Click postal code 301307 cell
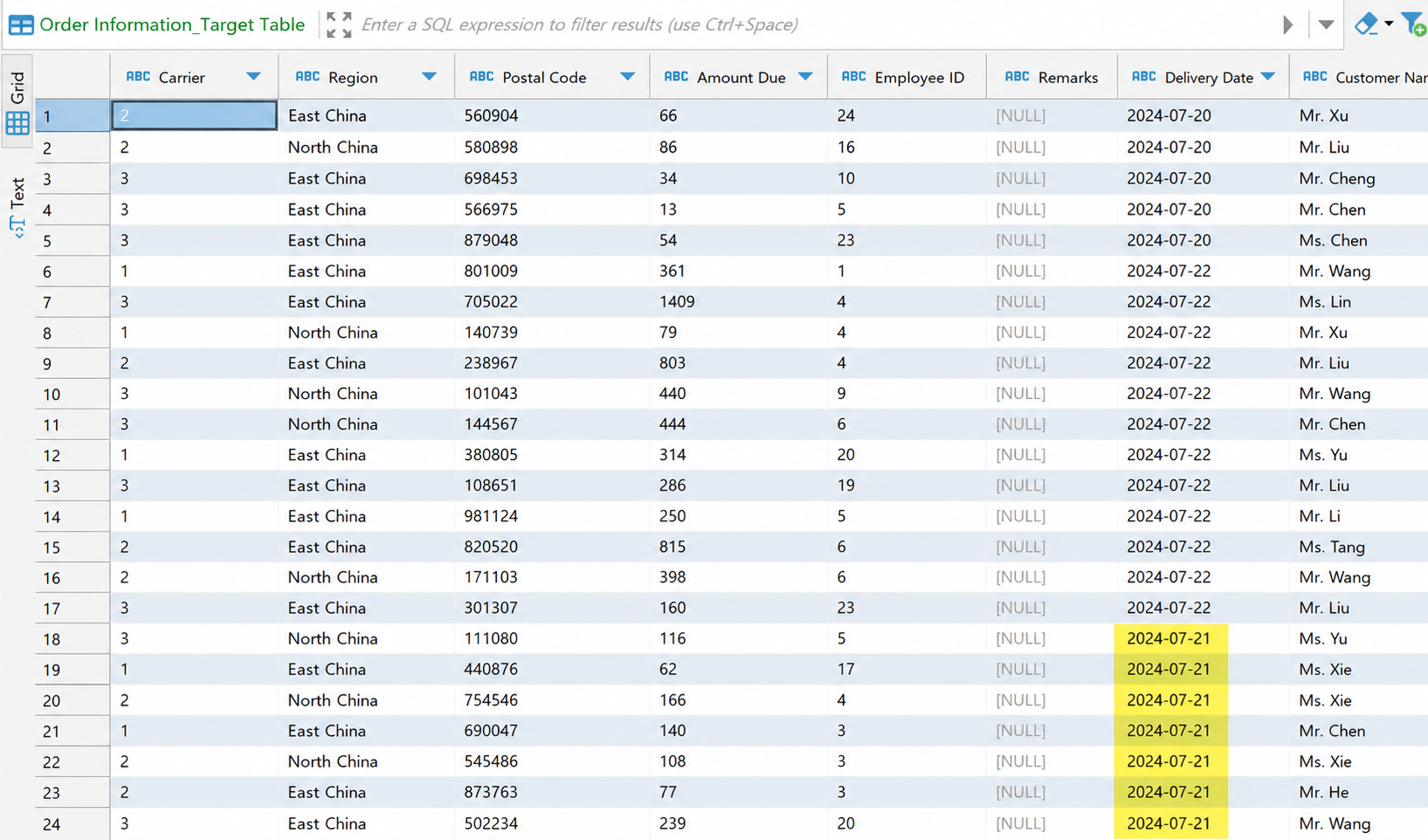The image size is (1428, 840). tap(552, 608)
